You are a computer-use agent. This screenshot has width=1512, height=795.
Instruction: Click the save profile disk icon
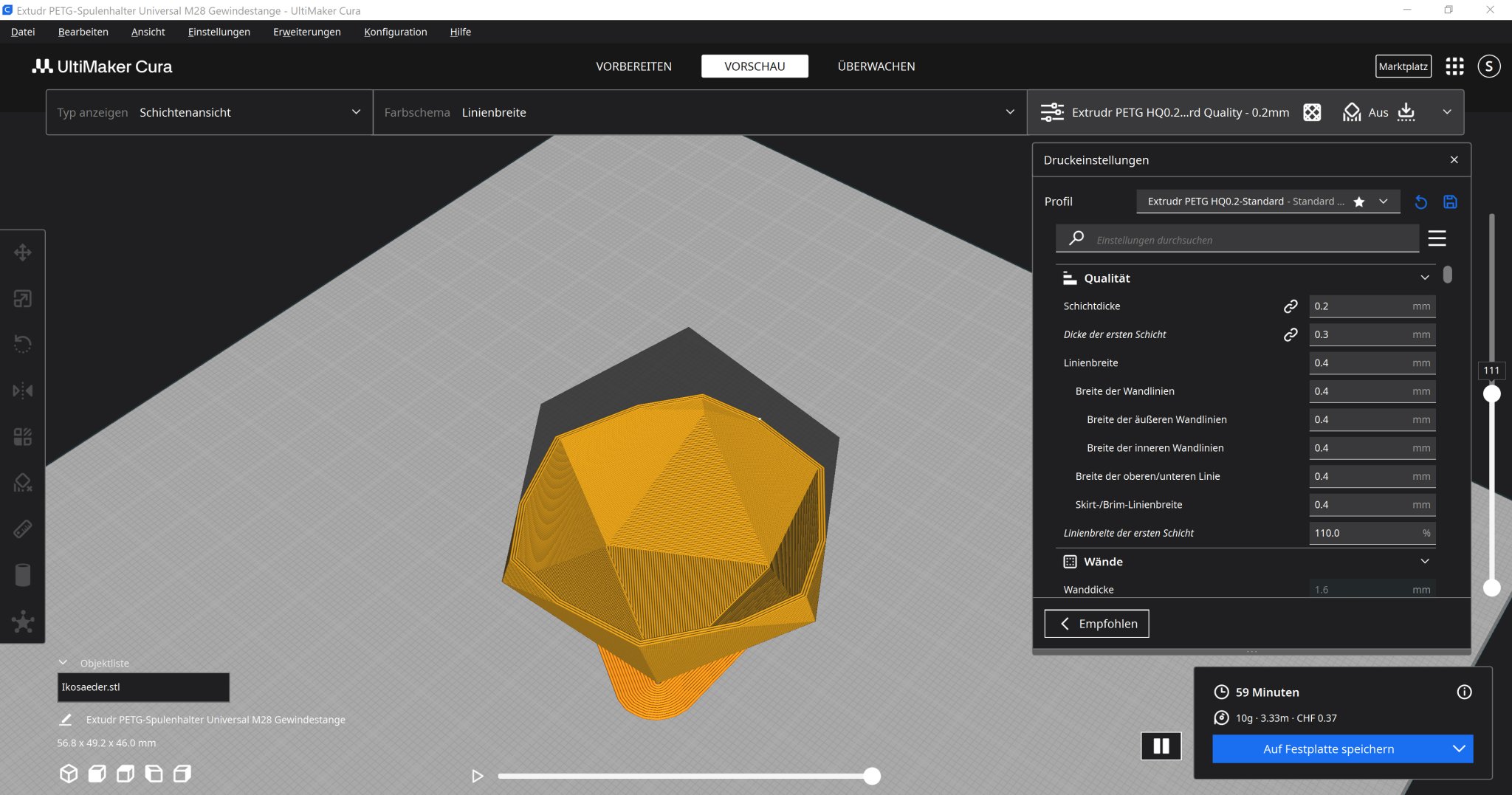(x=1450, y=202)
